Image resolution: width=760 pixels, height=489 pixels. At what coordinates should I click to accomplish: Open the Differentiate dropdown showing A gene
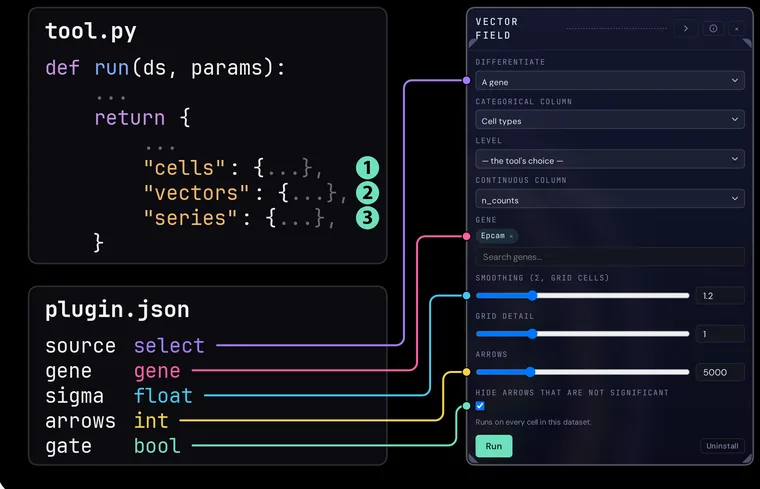tap(610, 81)
